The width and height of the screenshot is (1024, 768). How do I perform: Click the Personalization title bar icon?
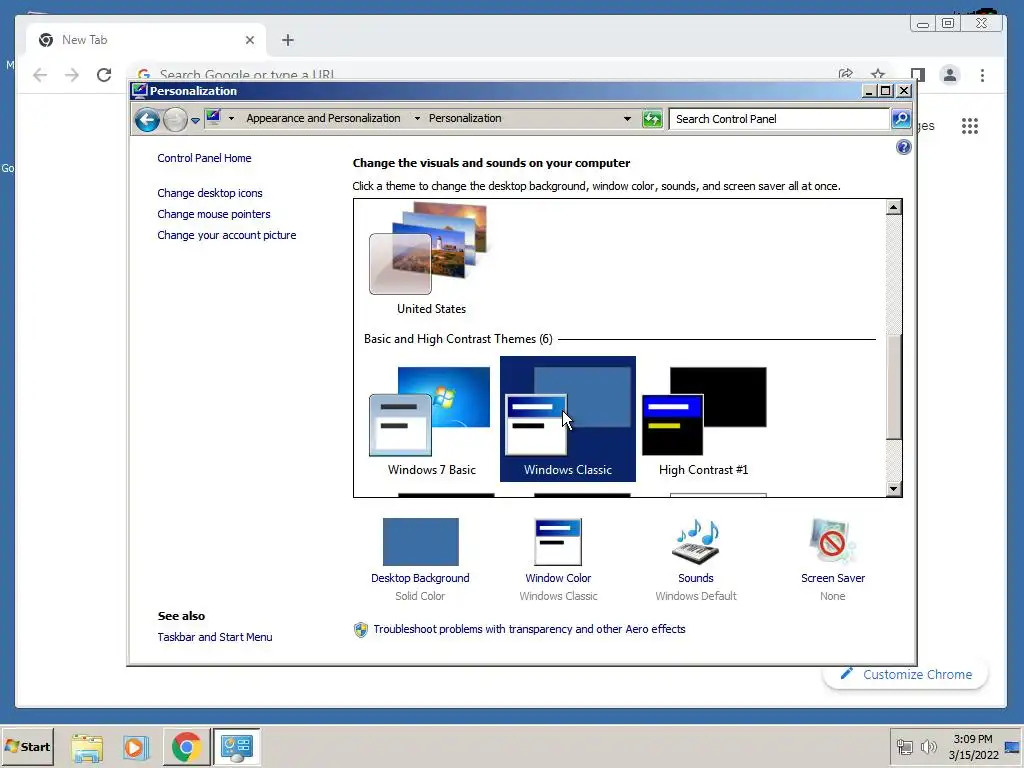139,91
